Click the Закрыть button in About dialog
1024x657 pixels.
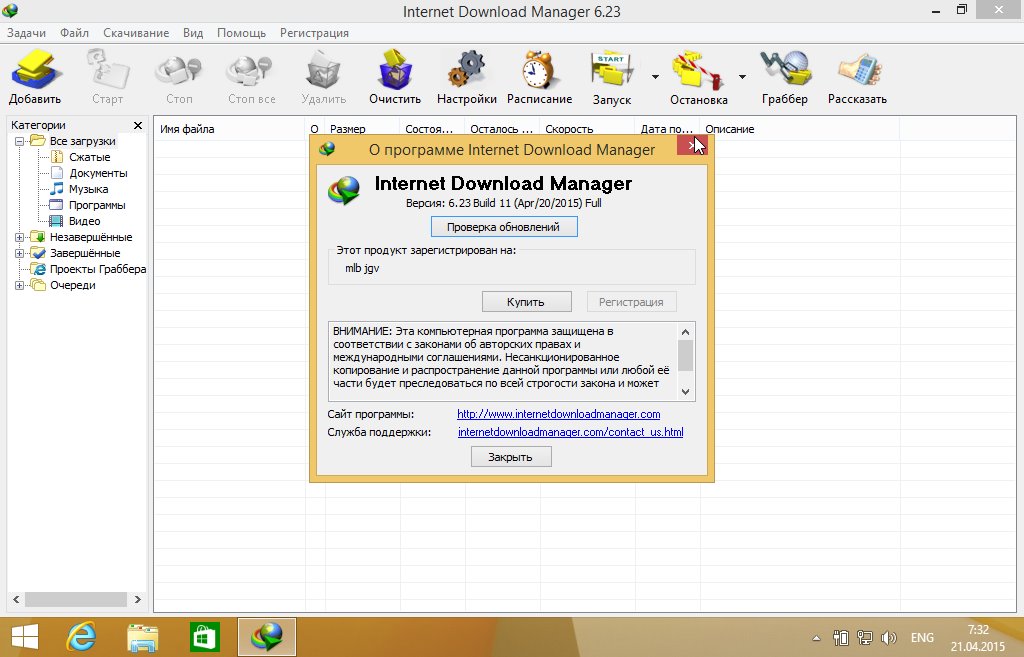[x=511, y=457]
